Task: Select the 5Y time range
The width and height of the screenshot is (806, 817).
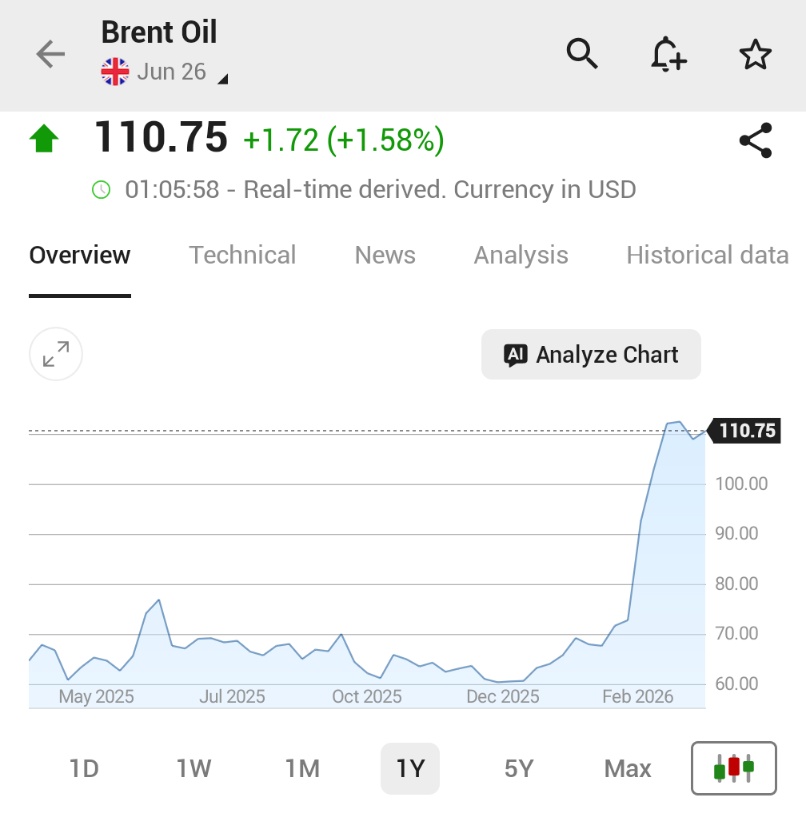Action: [519, 768]
